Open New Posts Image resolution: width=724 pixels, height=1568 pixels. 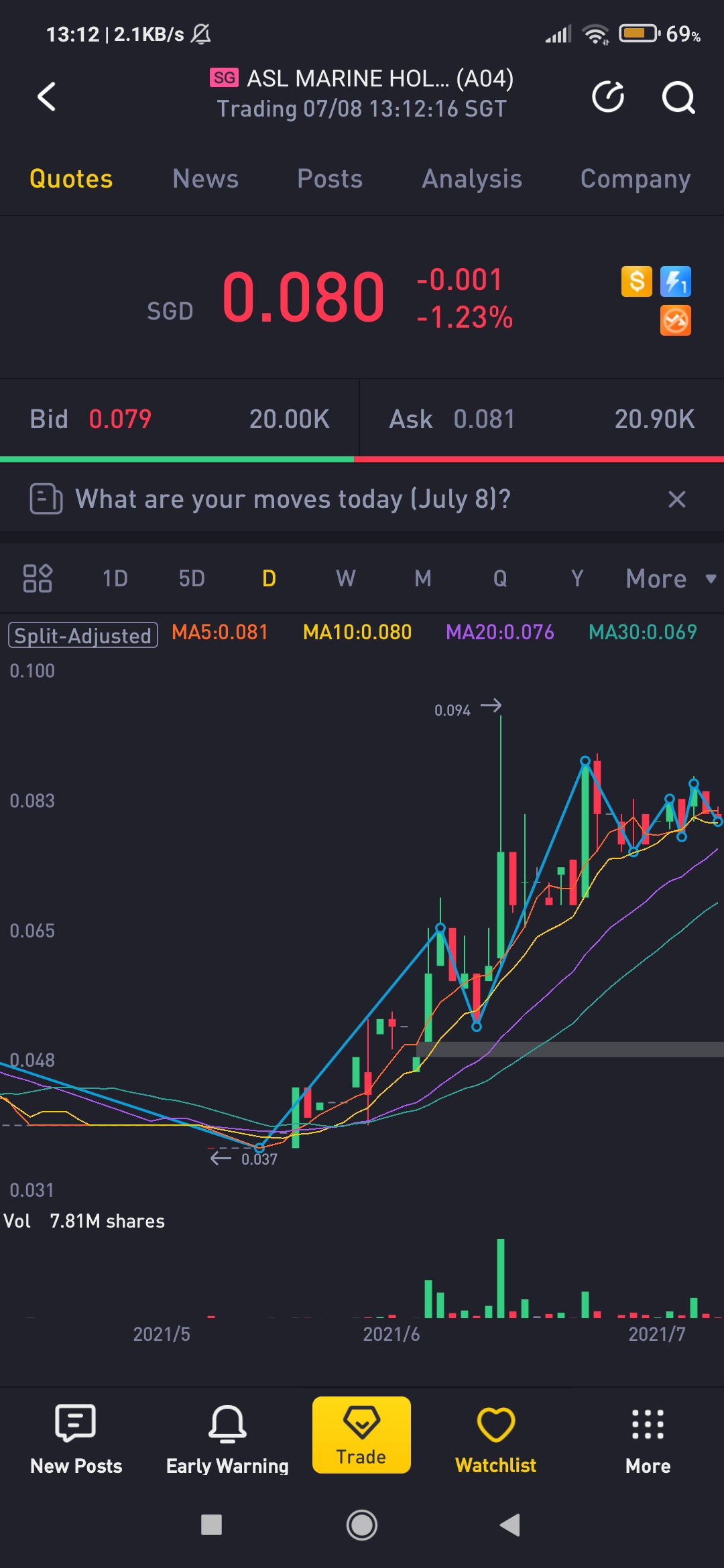pyautogui.click(x=76, y=1440)
